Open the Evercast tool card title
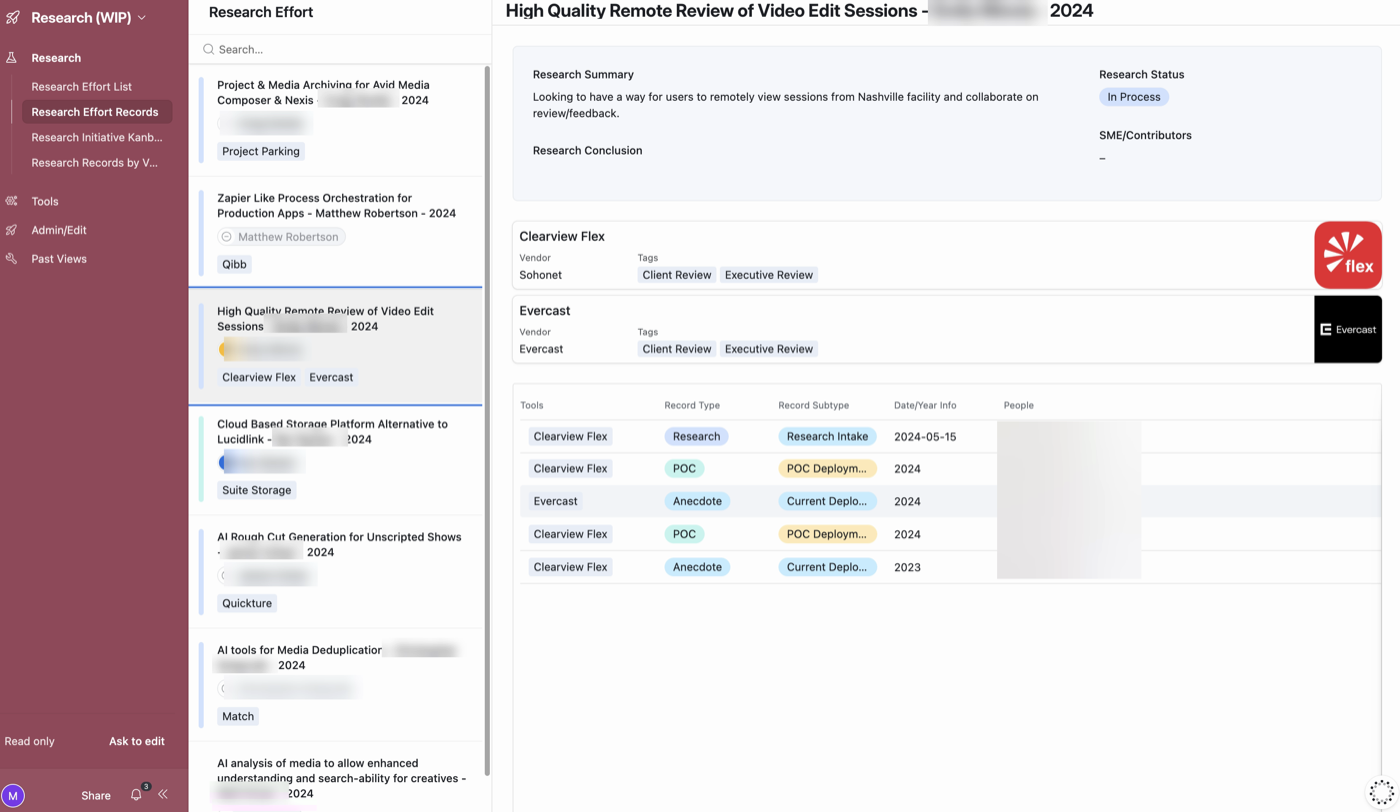 pos(545,311)
